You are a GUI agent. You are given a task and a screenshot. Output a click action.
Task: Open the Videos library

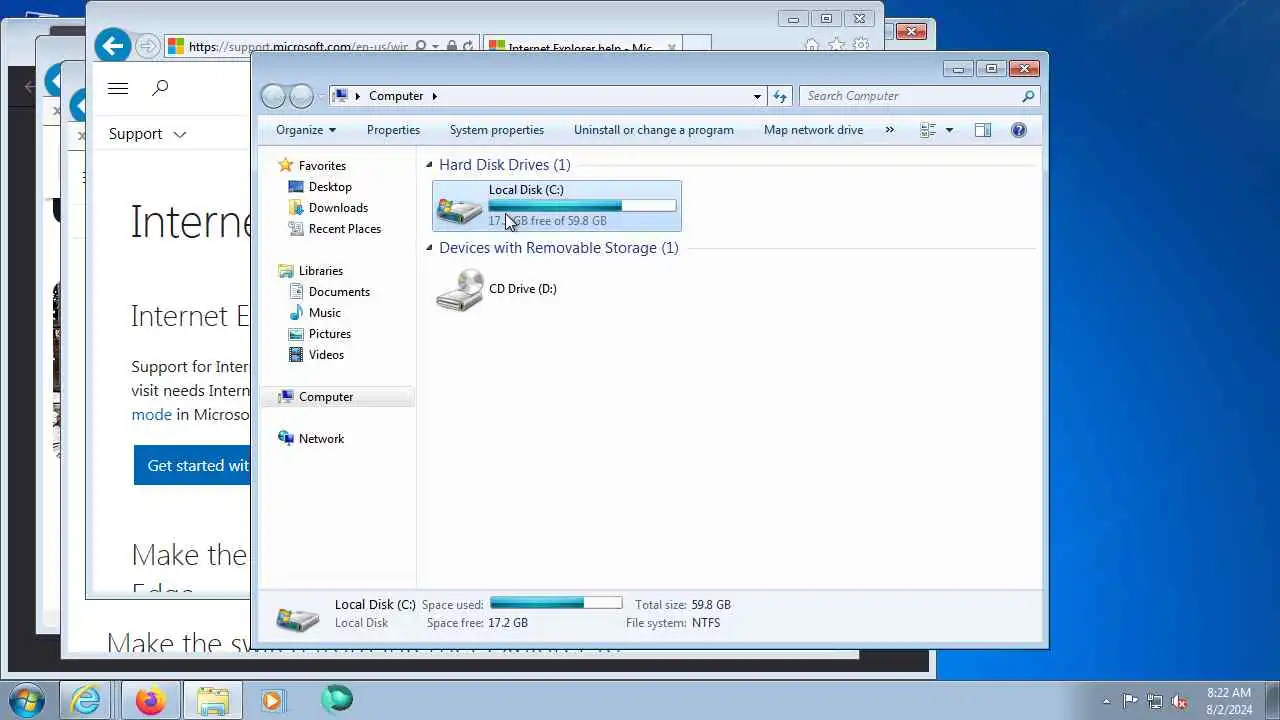coord(326,355)
